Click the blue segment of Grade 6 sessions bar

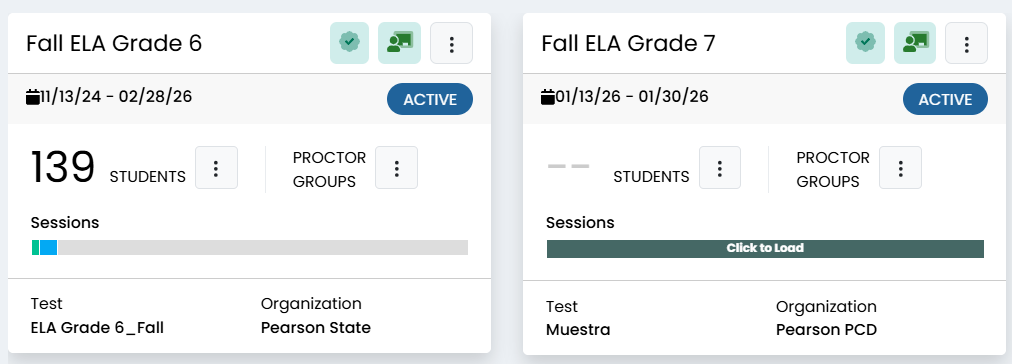pyautogui.click(x=48, y=247)
